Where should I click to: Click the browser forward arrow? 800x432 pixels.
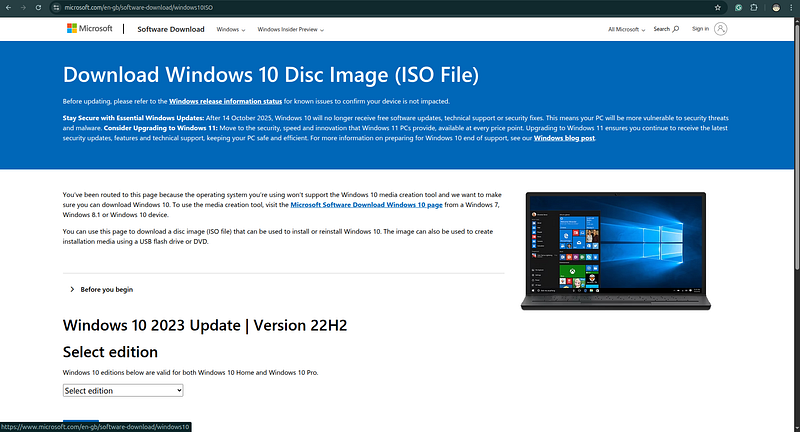[x=23, y=8]
